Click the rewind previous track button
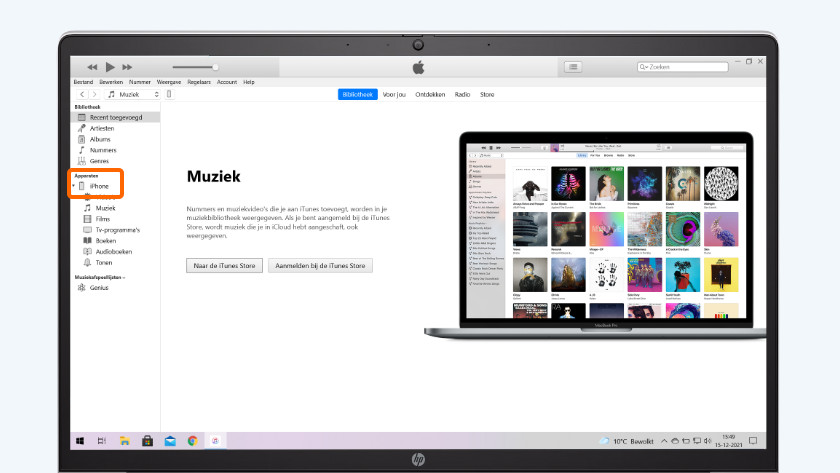This screenshot has height=473, width=840. pyautogui.click(x=92, y=67)
